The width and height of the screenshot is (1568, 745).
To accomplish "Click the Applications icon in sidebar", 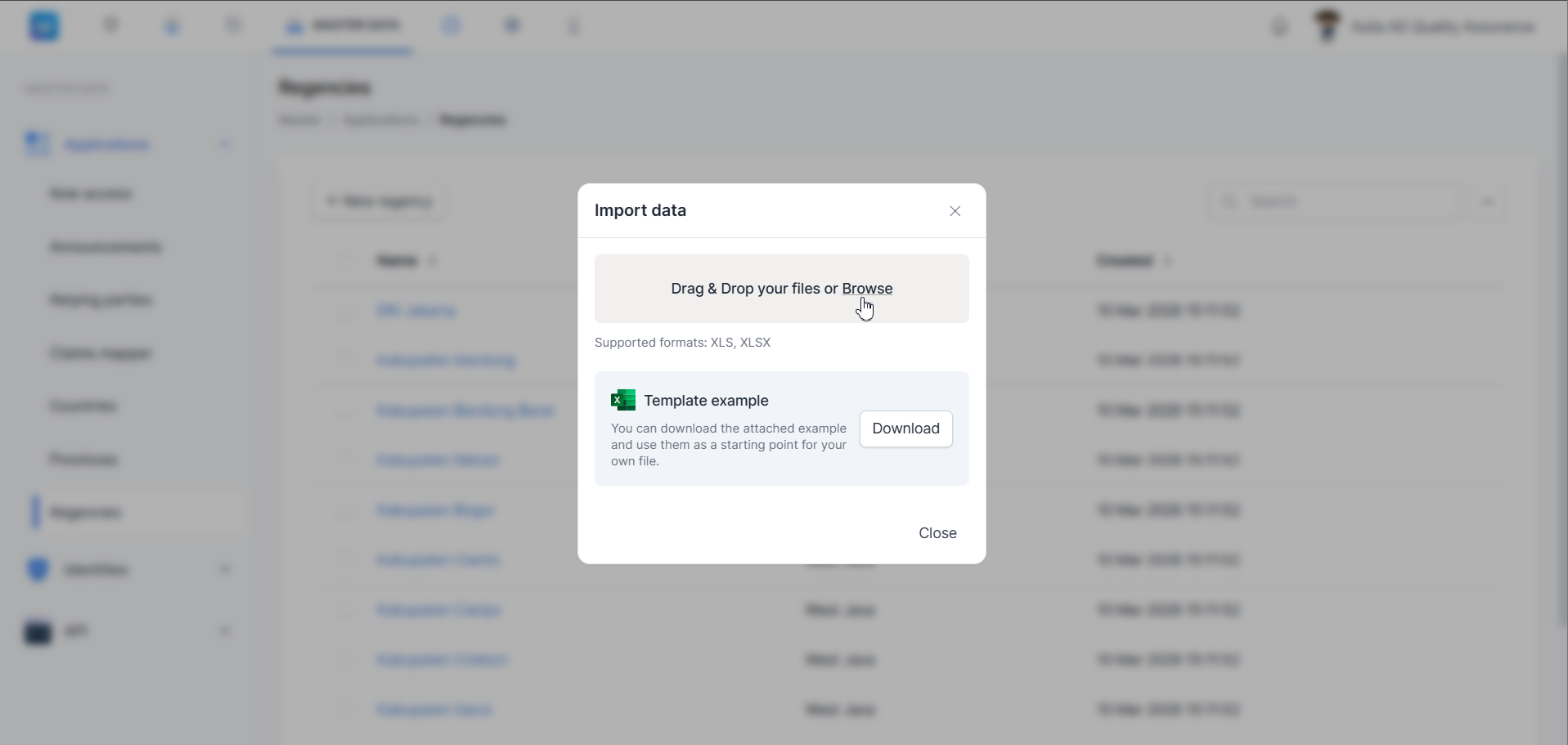I will 38,144.
